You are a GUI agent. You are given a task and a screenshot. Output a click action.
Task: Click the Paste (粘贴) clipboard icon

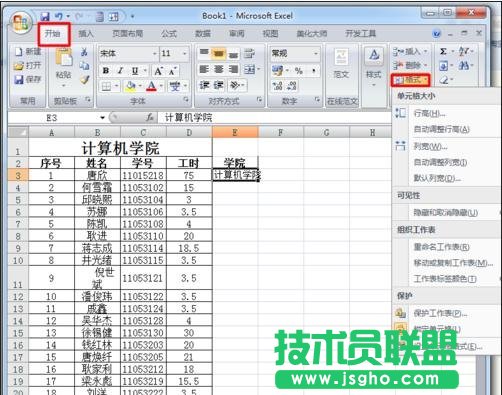[x=64, y=58]
